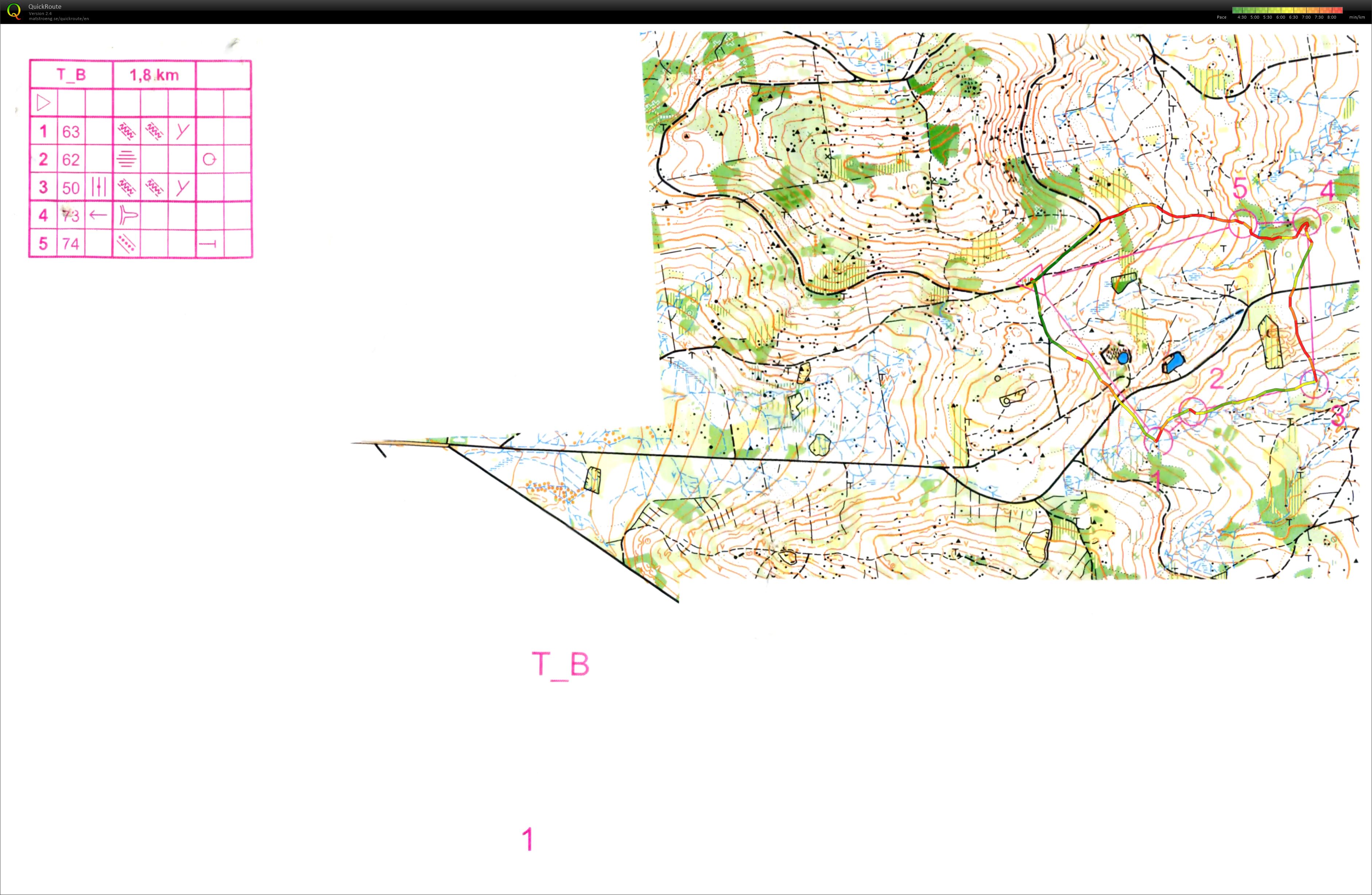Click the '8:00' pace legend value
Image resolution: width=1372 pixels, height=895 pixels.
tap(1332, 17)
